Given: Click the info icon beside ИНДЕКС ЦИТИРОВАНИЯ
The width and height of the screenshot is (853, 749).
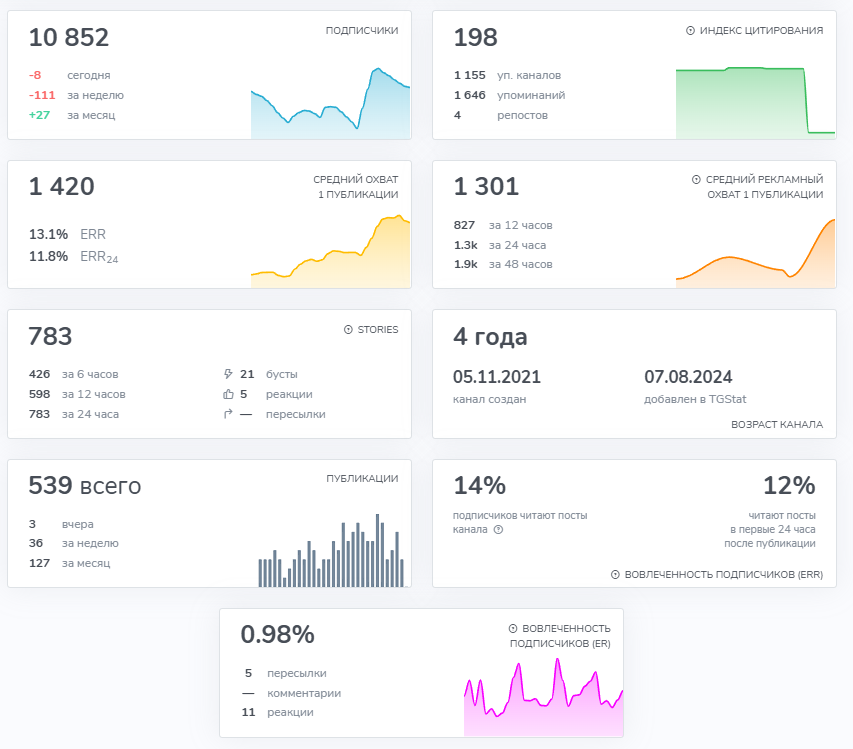Looking at the screenshot, I should point(690,31).
